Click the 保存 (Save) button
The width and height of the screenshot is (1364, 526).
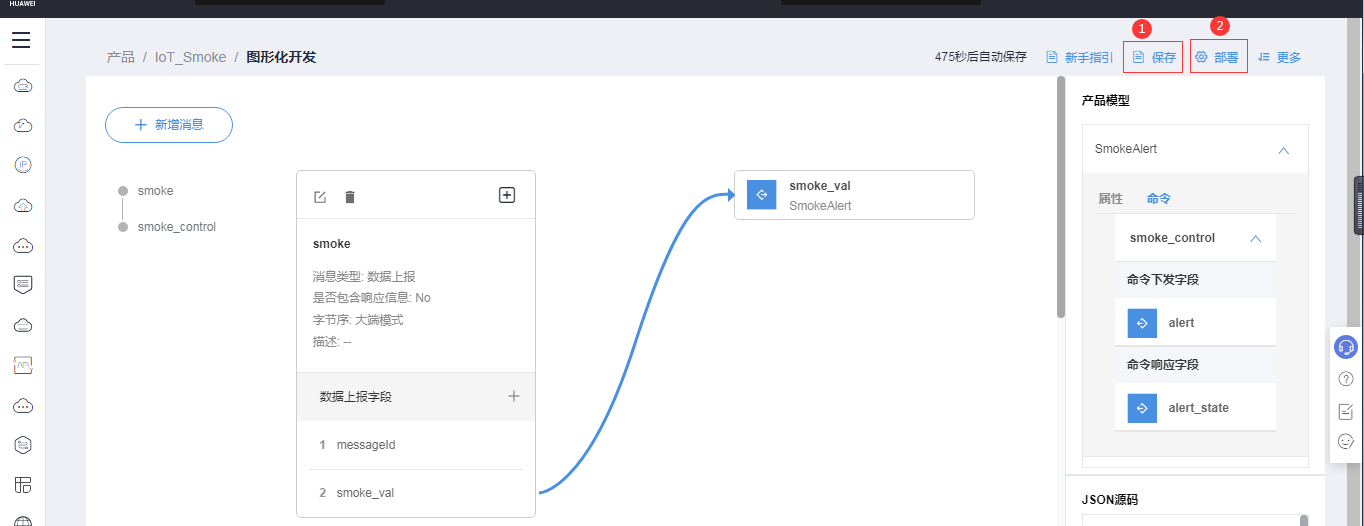(x=1154, y=58)
